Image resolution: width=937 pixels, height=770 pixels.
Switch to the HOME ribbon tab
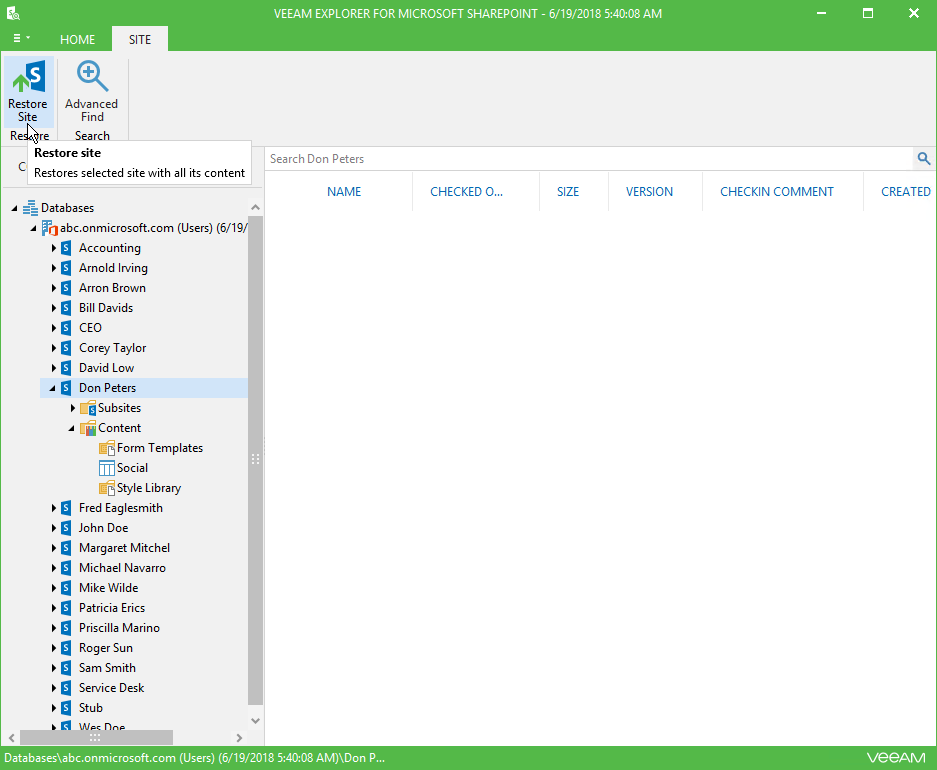(x=77, y=39)
